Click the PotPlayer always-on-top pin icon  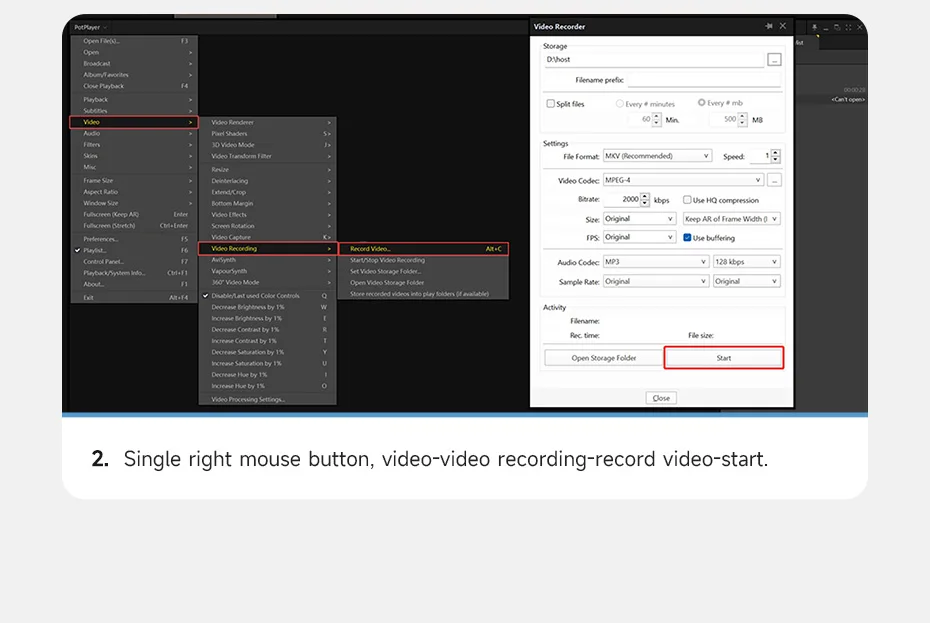[814, 27]
